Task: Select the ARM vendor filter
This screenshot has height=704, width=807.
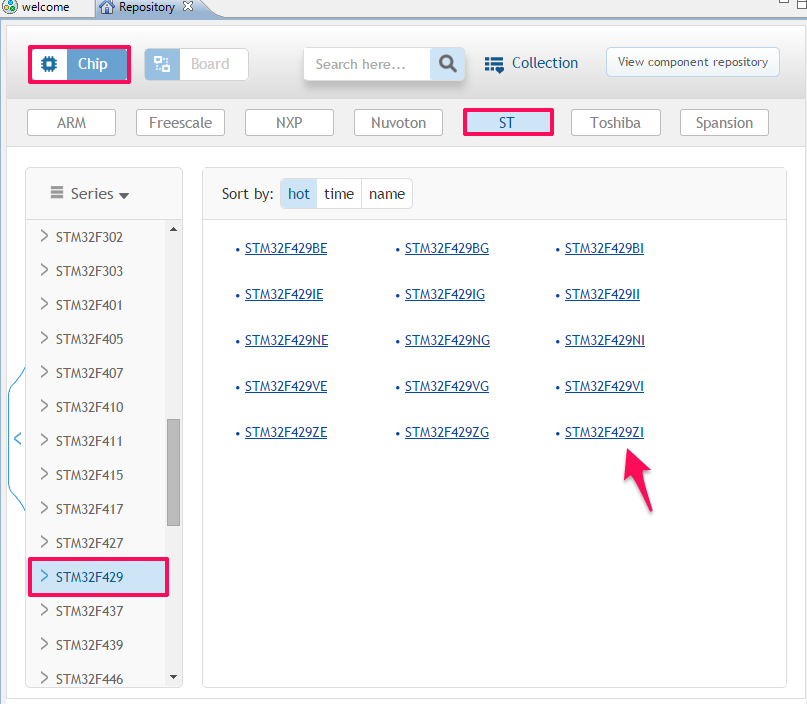Action: (x=72, y=123)
